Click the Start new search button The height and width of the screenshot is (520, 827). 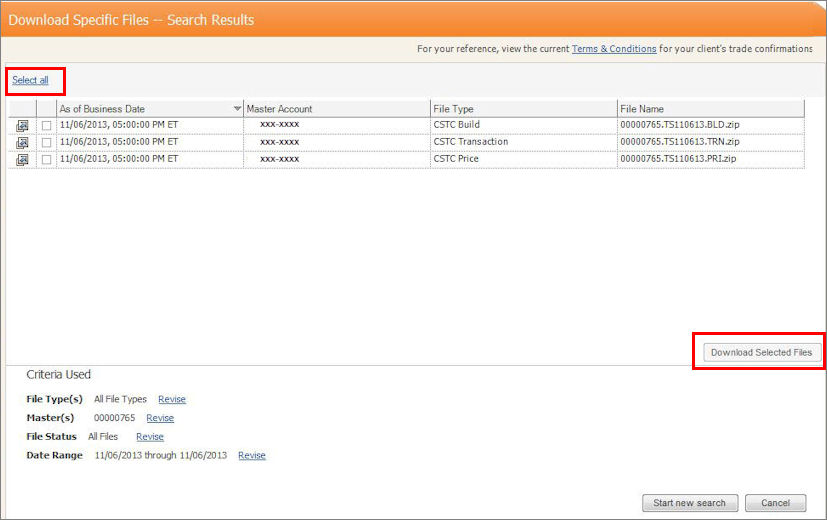pos(690,503)
